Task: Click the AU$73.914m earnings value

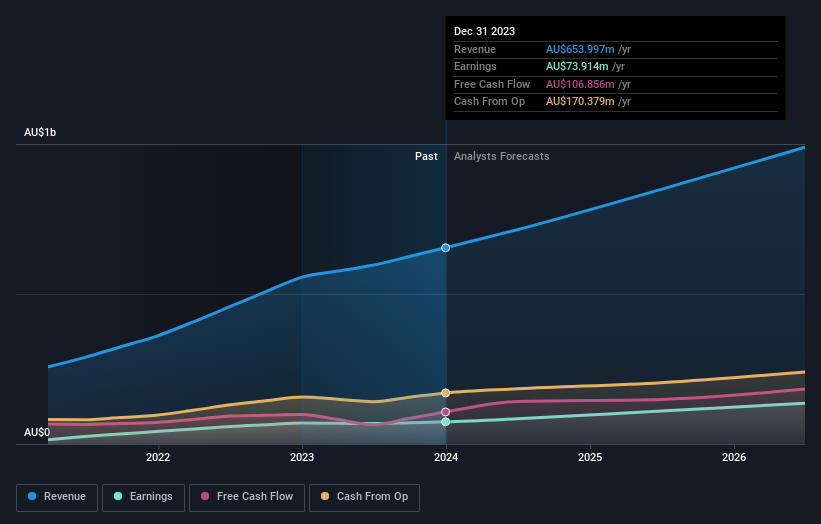Action: tap(577, 66)
